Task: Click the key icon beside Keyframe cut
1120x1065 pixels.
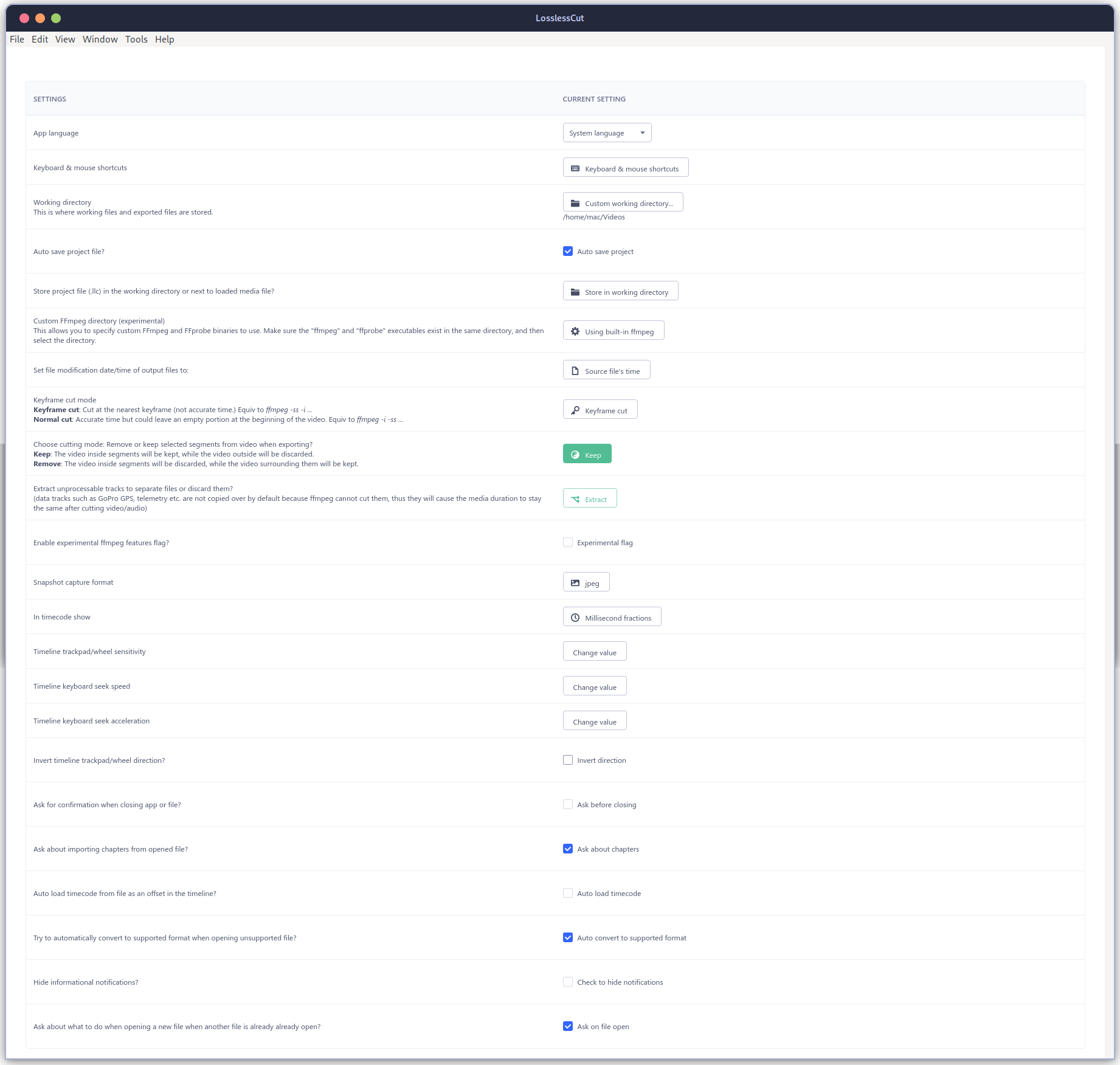Action: click(x=575, y=410)
